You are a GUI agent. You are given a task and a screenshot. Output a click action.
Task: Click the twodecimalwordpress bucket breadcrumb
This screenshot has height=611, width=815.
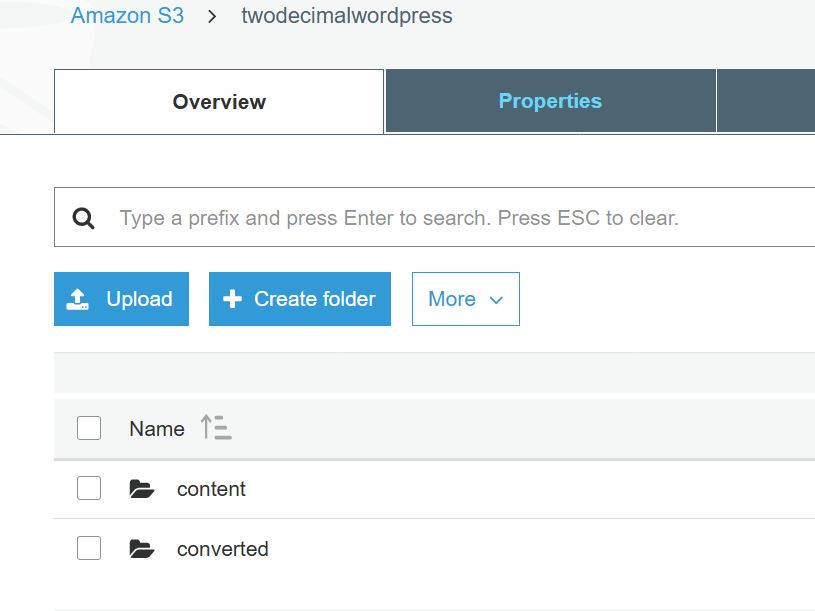tap(347, 16)
